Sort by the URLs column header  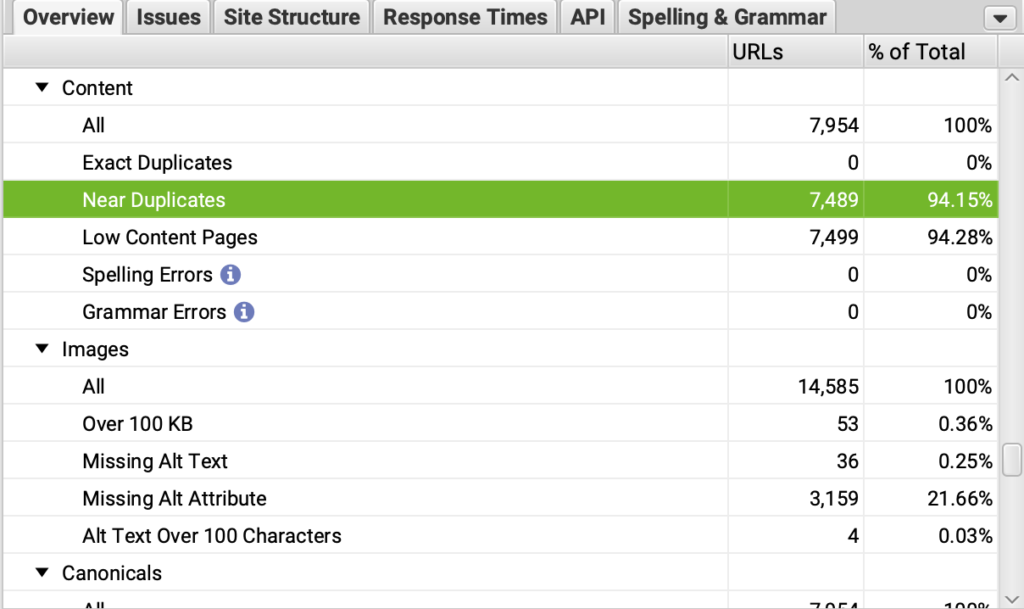pyautogui.click(x=795, y=52)
